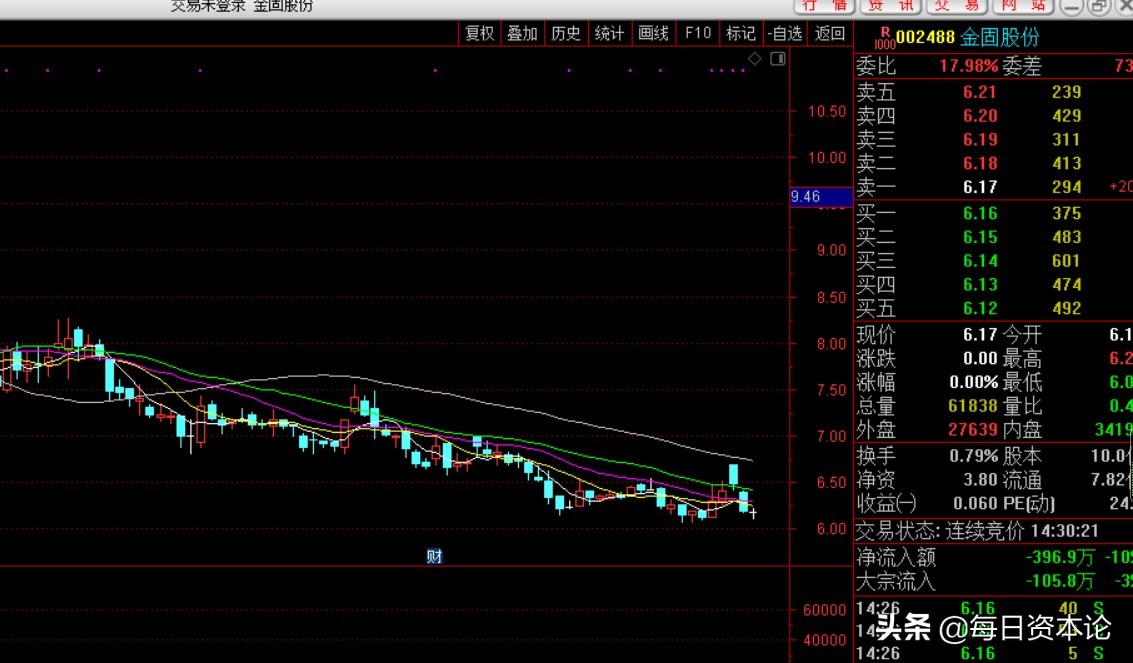Select 买一 price 6.16

pos(980,214)
